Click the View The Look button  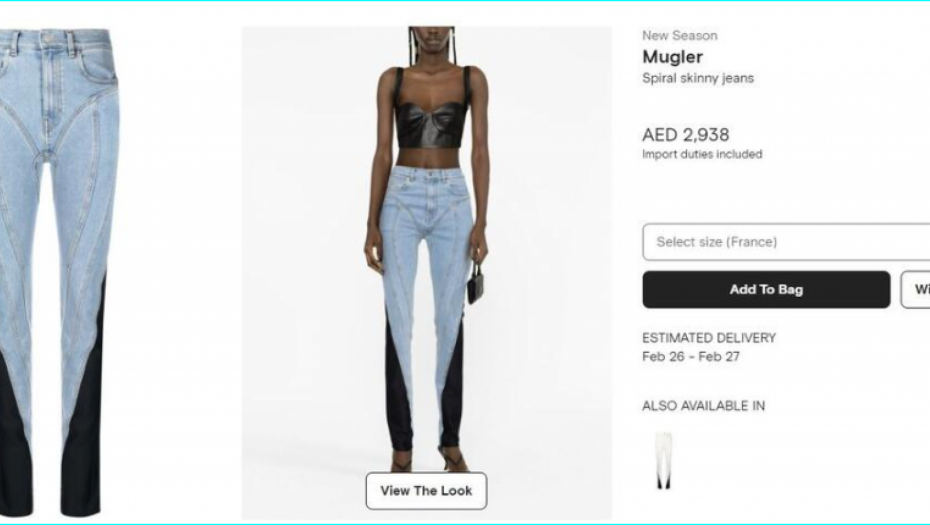[x=426, y=491]
